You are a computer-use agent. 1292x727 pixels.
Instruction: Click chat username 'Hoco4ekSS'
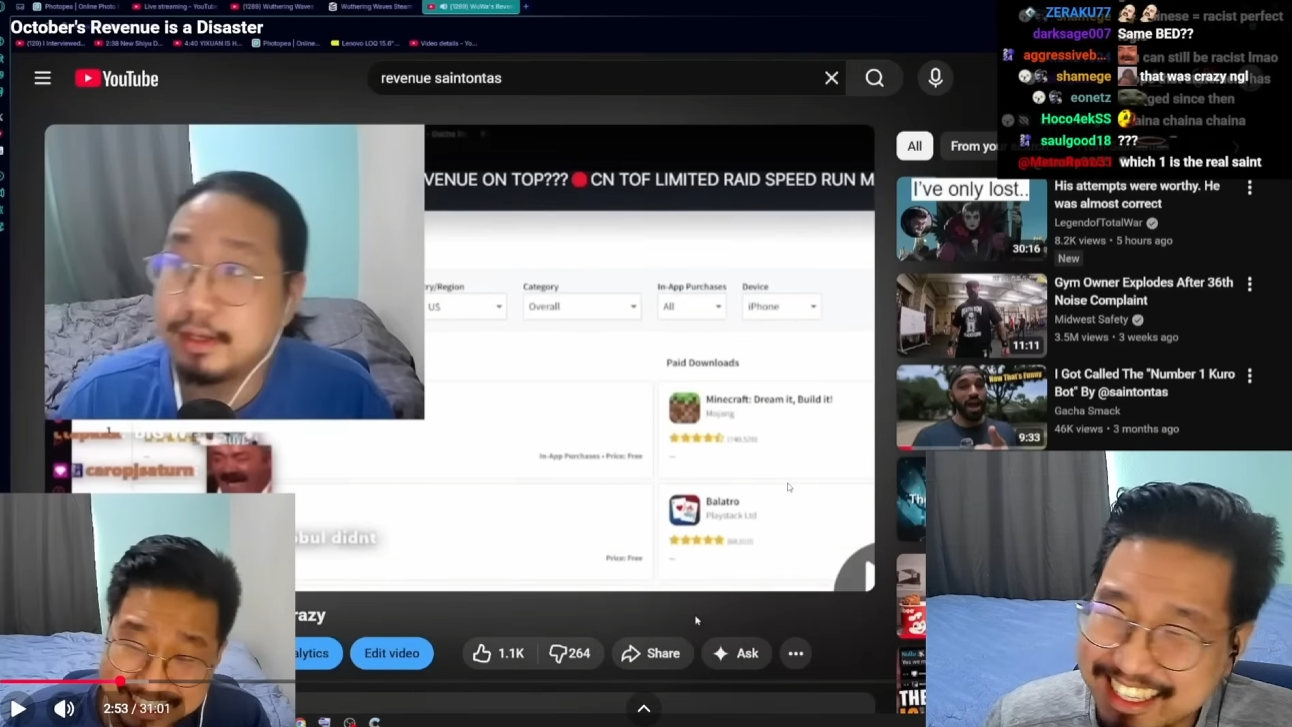coord(1076,119)
